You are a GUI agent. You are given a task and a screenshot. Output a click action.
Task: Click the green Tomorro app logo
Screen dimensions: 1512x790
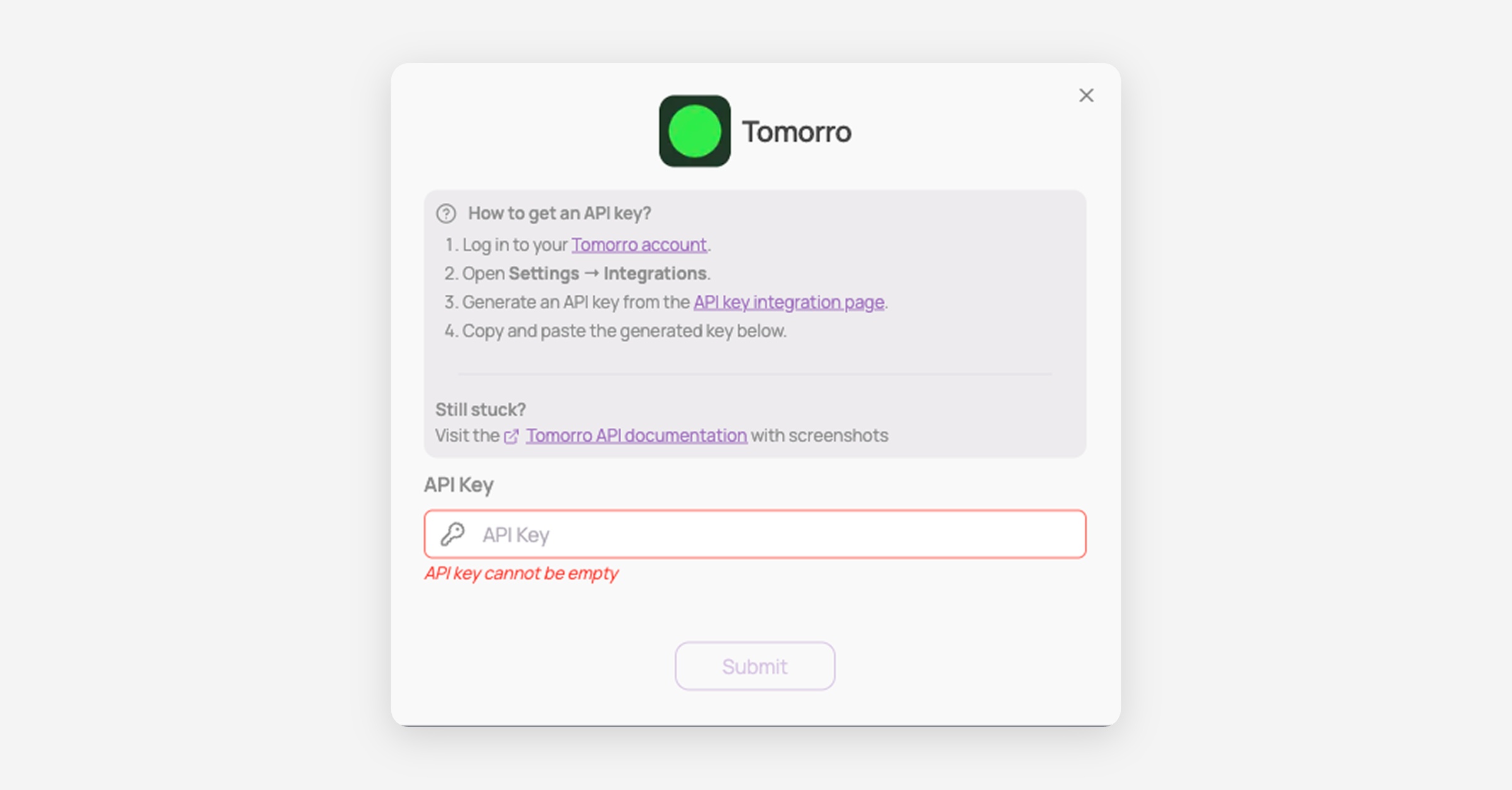(x=695, y=131)
